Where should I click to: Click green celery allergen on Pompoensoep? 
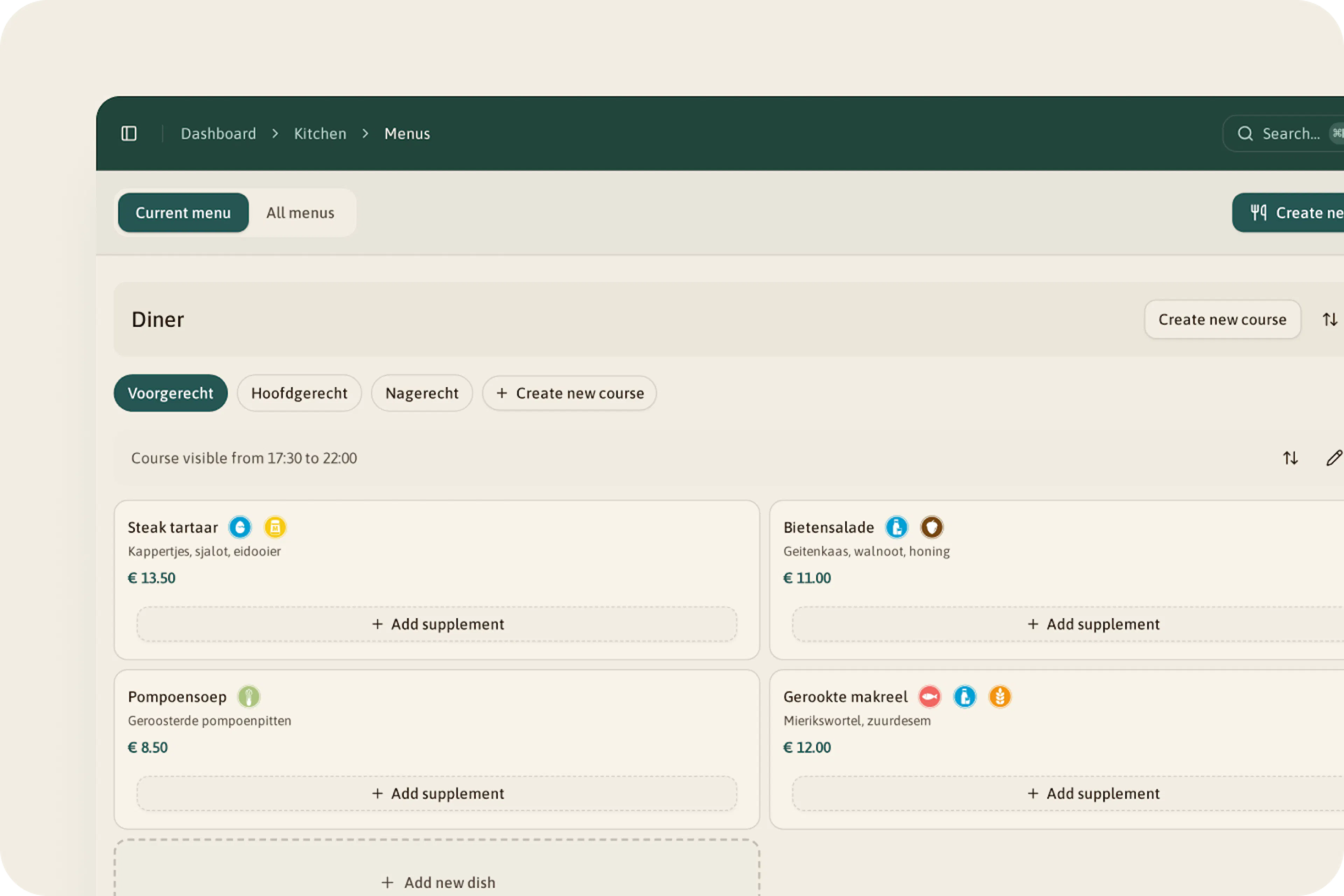[x=248, y=696]
